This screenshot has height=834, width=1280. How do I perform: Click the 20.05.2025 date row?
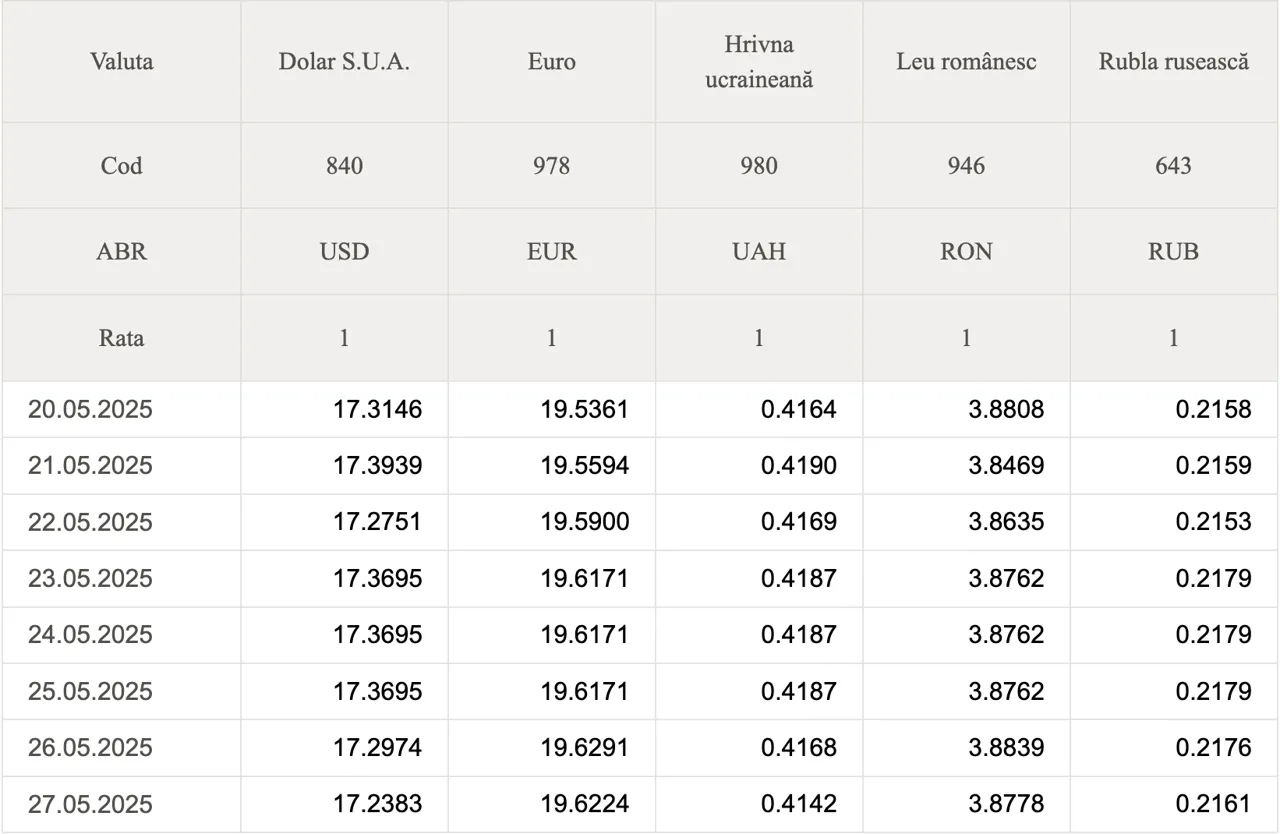coord(640,409)
